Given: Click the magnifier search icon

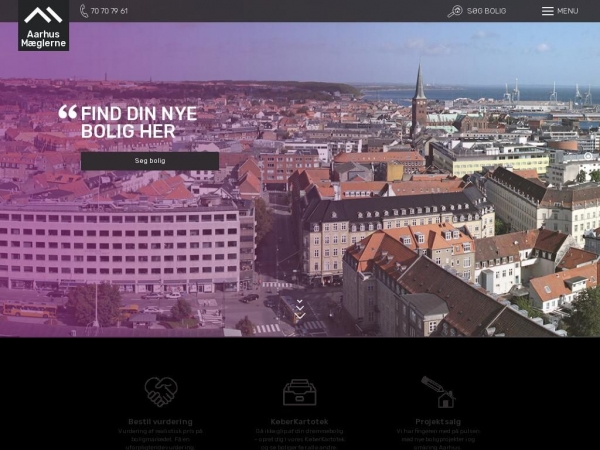Looking at the screenshot, I should click(x=455, y=11).
